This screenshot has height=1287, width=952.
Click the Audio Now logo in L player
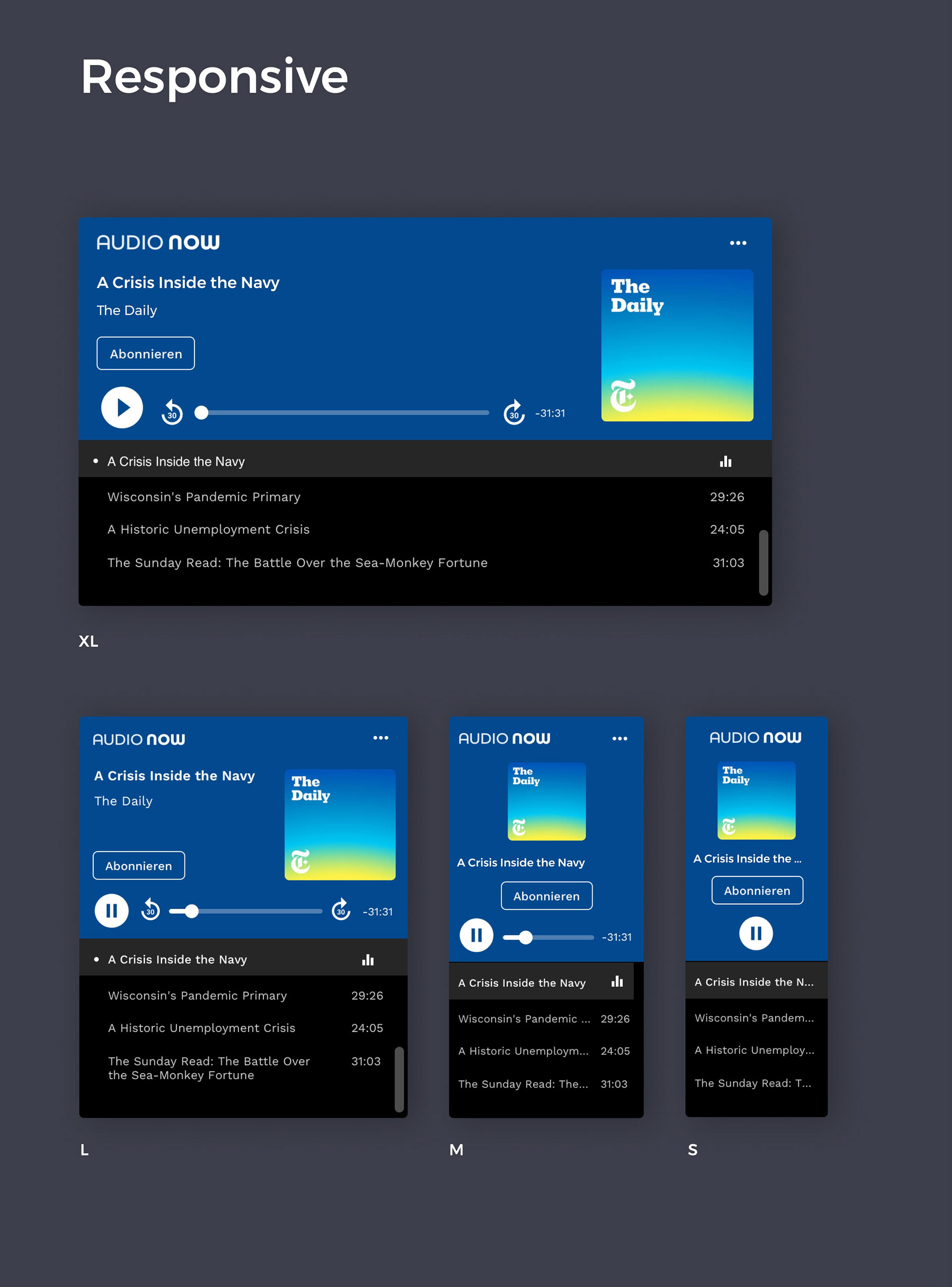(139, 739)
